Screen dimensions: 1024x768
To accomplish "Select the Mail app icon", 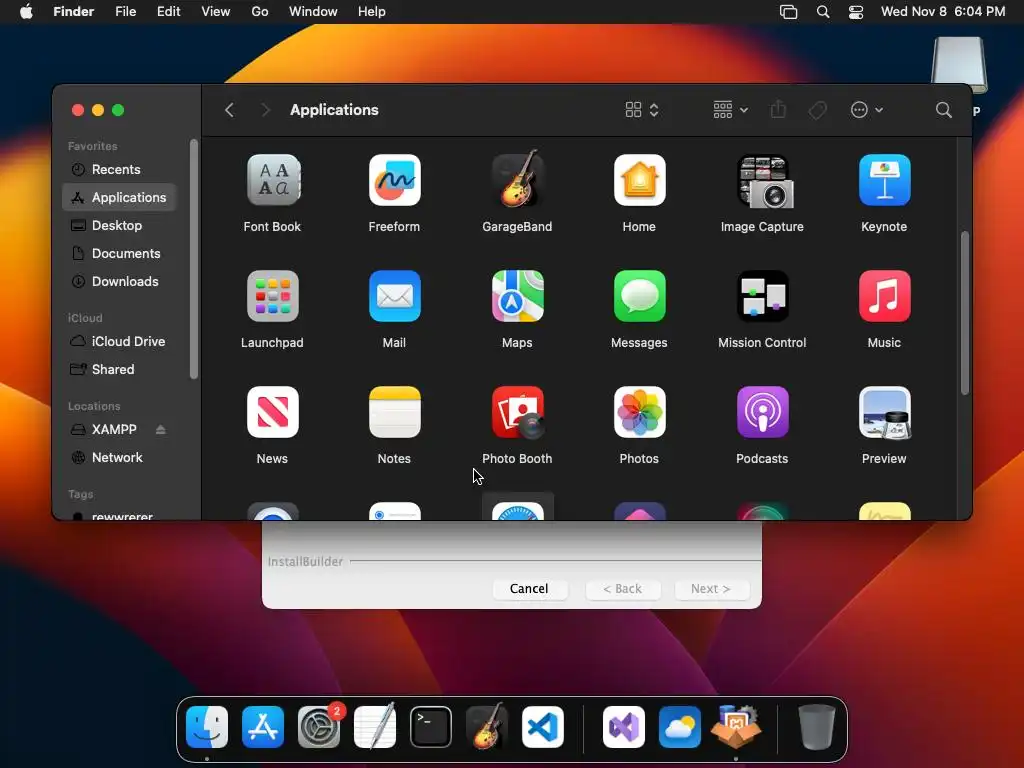I will pos(394,296).
